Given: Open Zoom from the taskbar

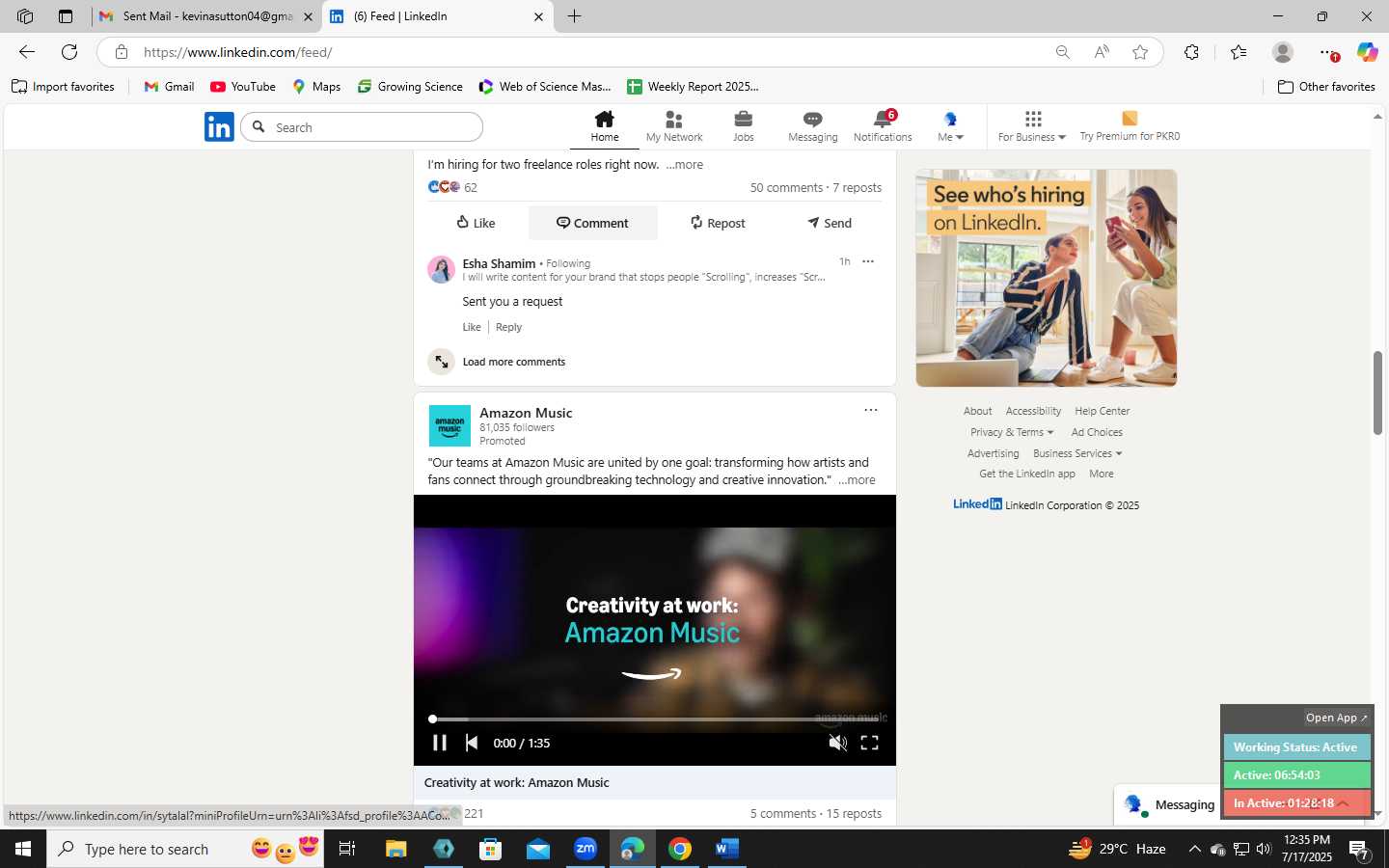Looking at the screenshot, I should coord(586,849).
